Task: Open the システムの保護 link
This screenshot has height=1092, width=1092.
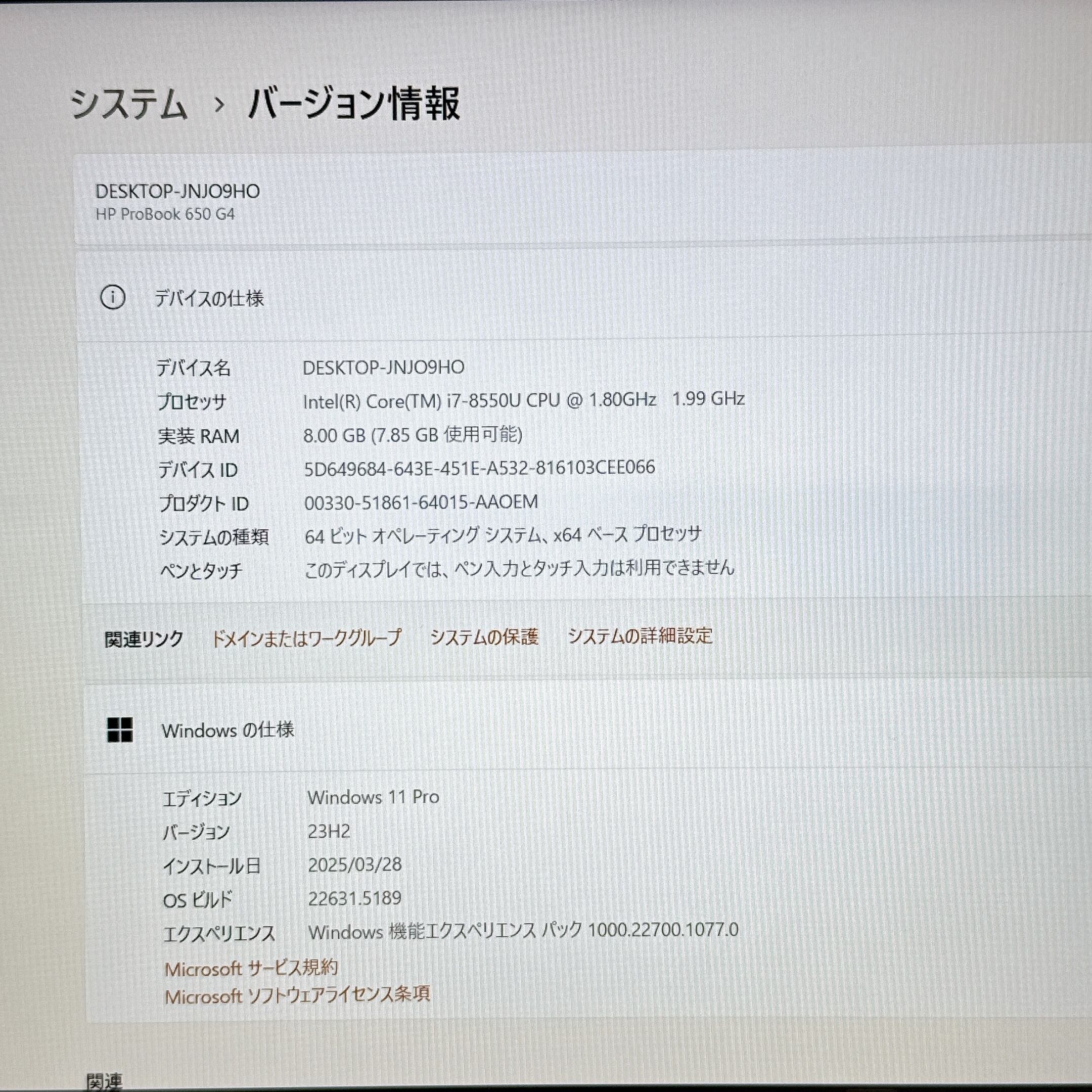Action: point(484,637)
